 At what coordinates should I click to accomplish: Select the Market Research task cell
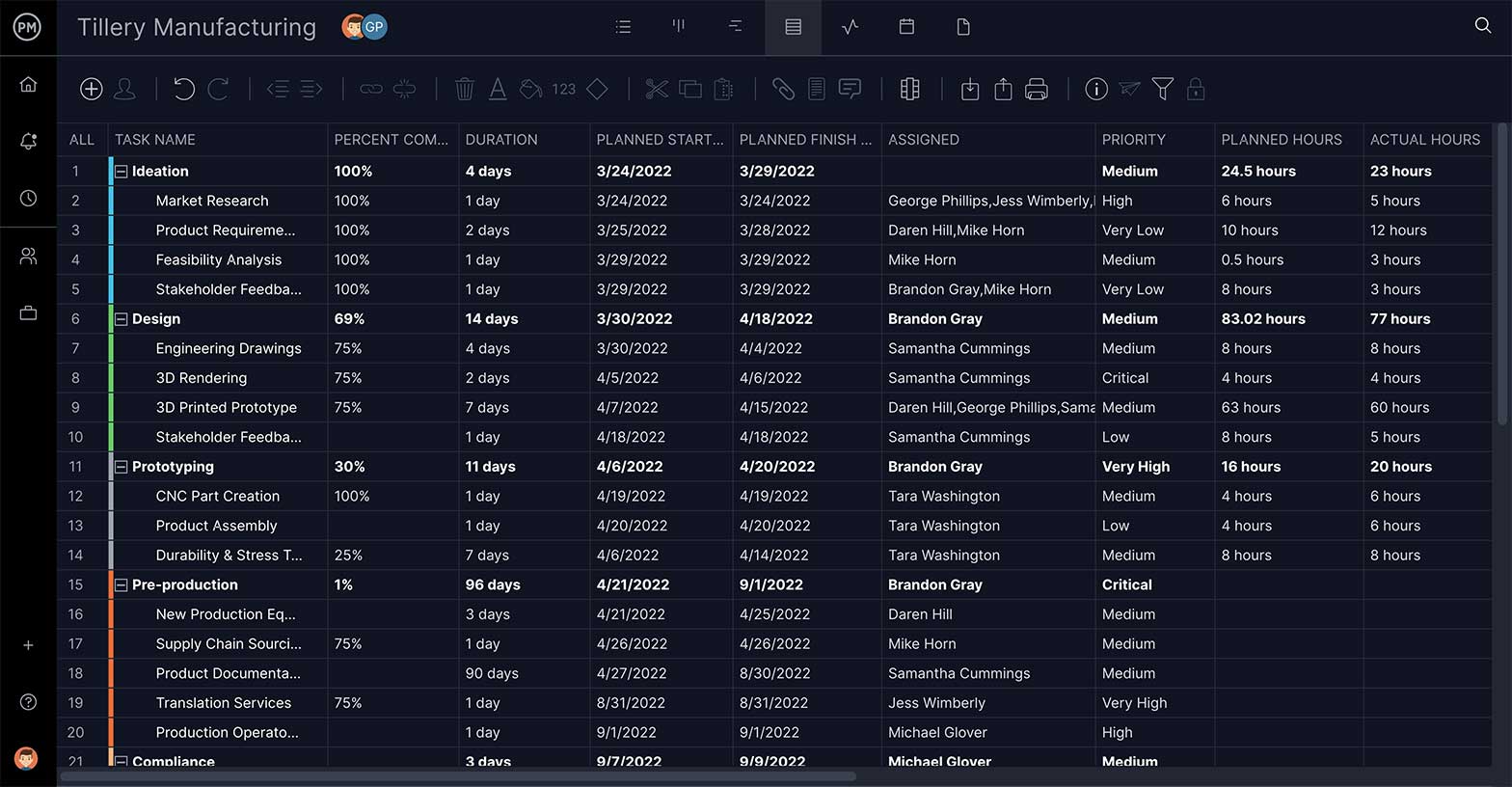[212, 201]
